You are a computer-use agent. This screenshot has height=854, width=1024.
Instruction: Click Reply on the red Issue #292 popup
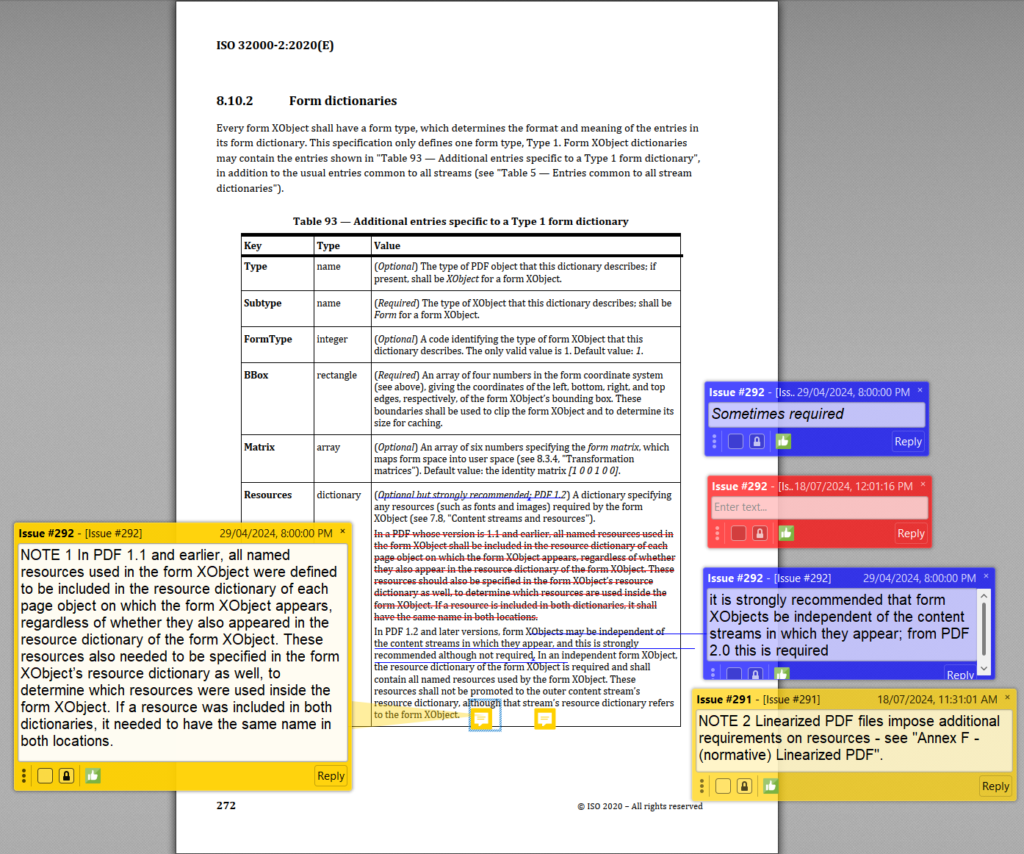pyautogui.click(x=910, y=533)
